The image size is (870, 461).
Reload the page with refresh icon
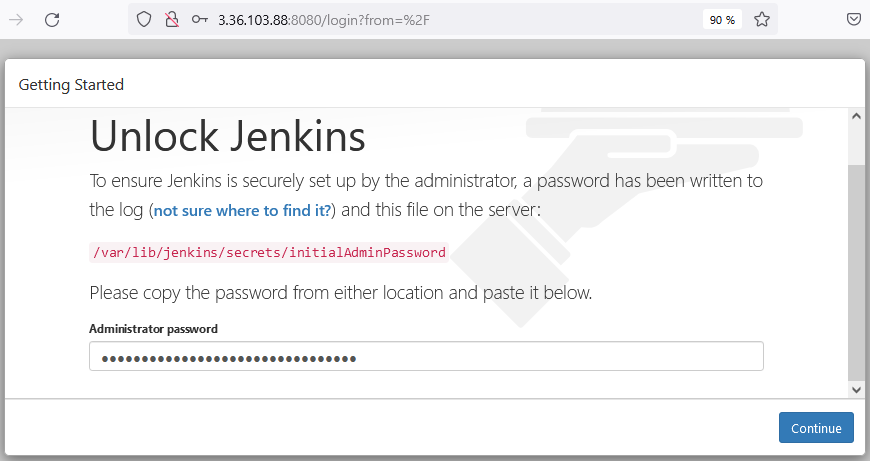pos(52,20)
